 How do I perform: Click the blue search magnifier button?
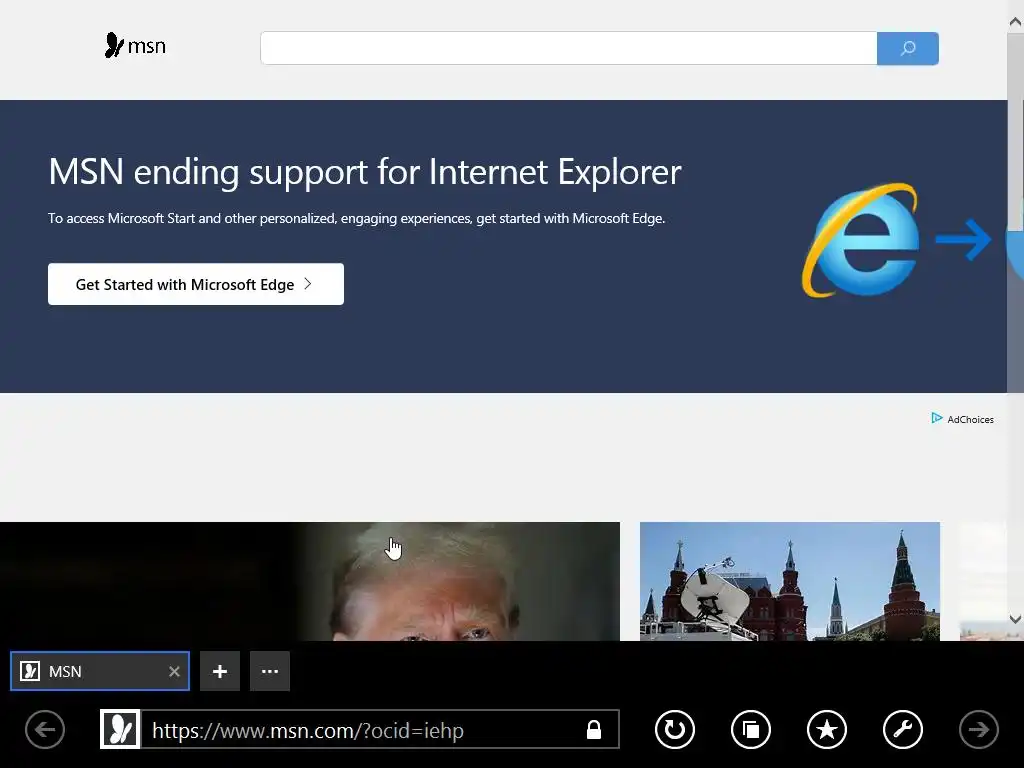[908, 48]
